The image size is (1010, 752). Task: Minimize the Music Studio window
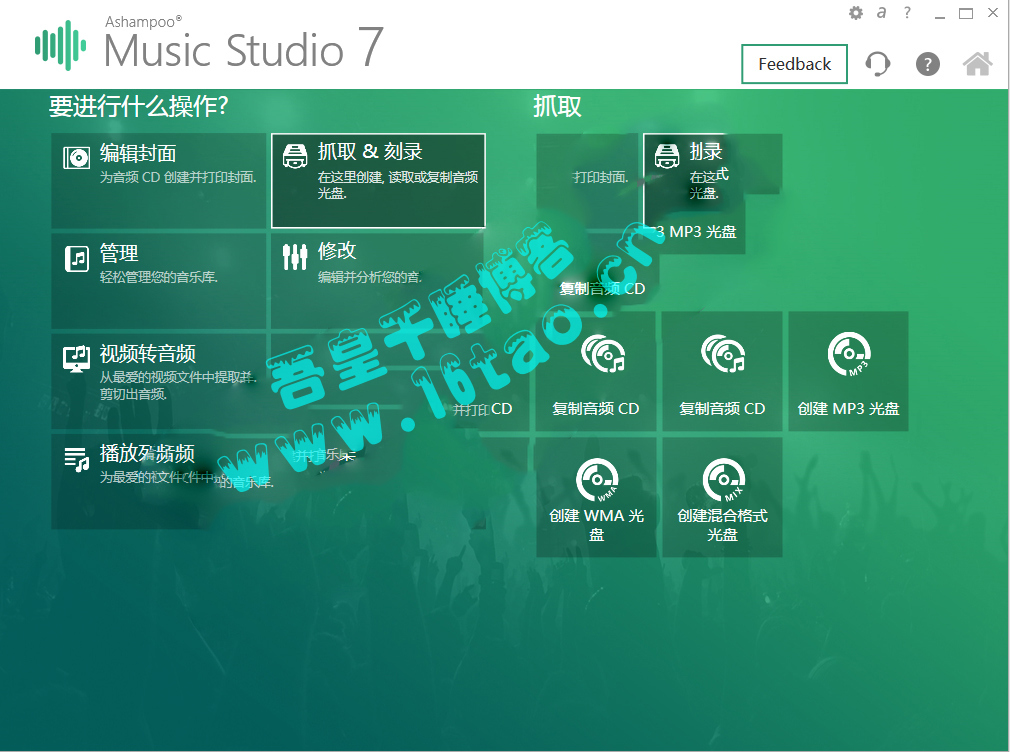[x=939, y=13]
